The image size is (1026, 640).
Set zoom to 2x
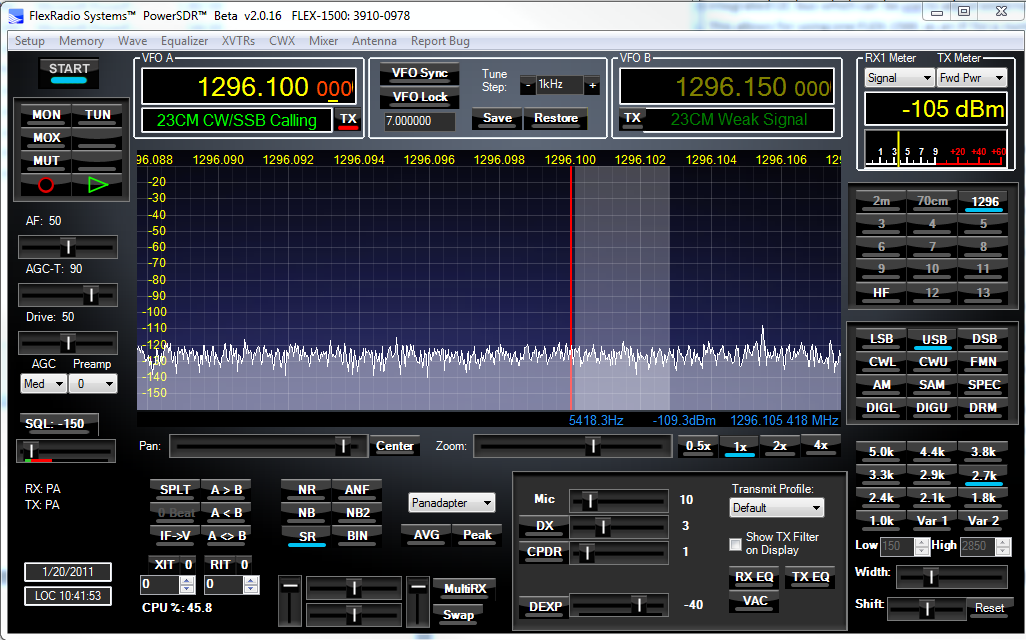coord(779,446)
